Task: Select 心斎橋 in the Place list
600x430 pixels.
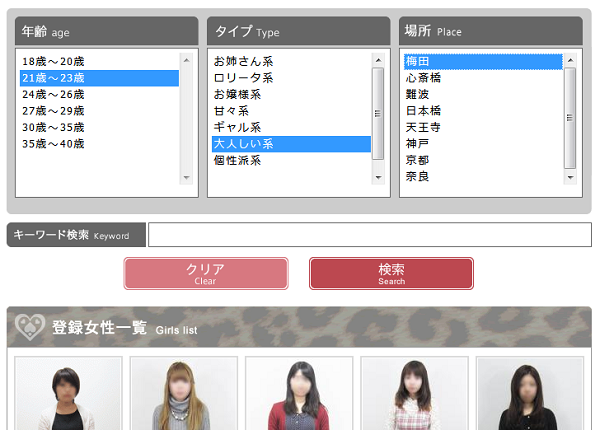Action: coord(423,78)
